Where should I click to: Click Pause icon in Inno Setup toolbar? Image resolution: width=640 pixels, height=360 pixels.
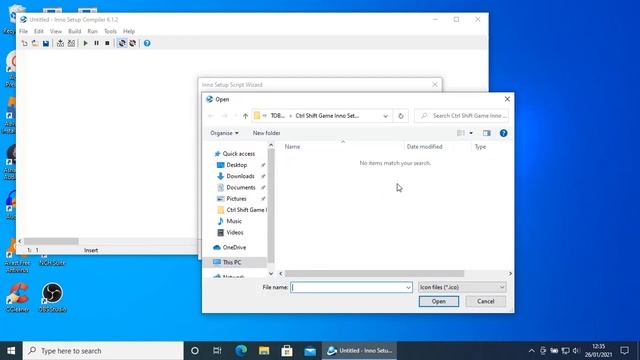(96, 43)
